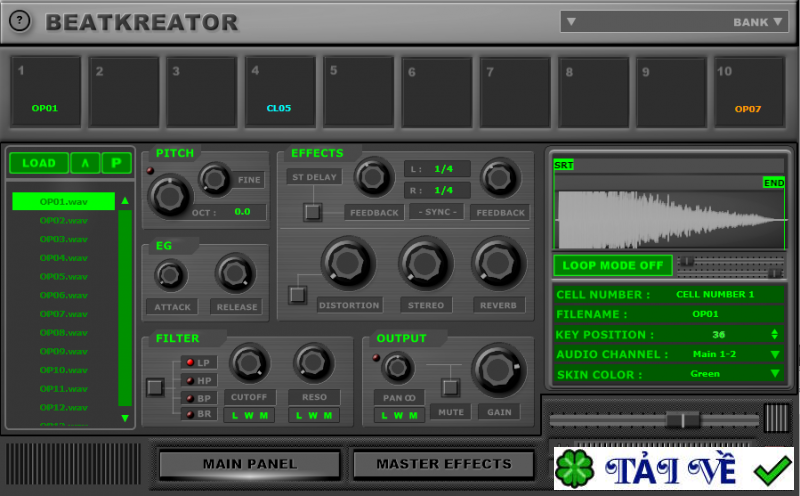The width and height of the screenshot is (800, 496).
Task: Click the left delay FEEDBACK knob
Action: coord(373,177)
